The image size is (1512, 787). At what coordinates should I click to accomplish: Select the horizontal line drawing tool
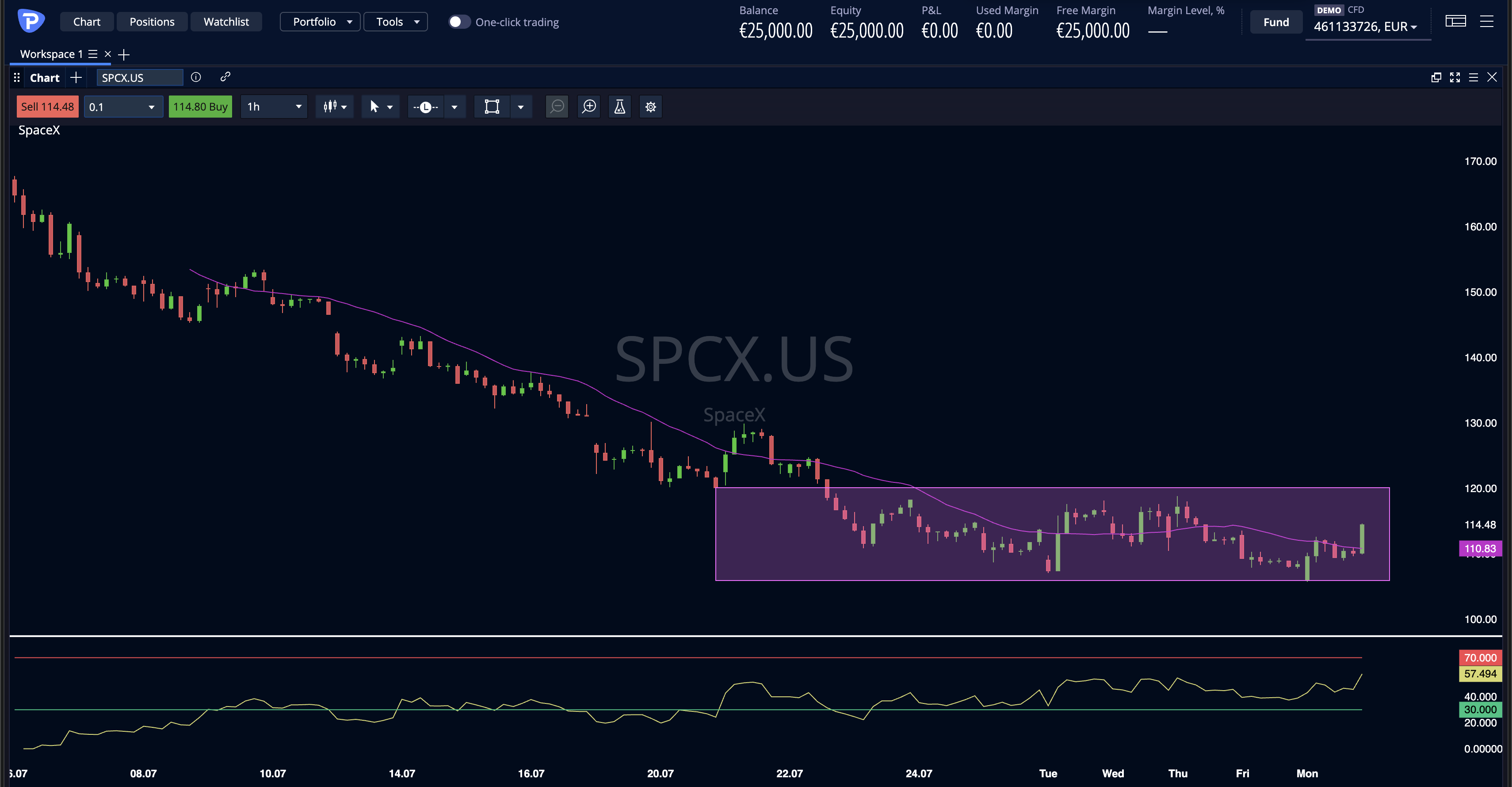(426, 107)
